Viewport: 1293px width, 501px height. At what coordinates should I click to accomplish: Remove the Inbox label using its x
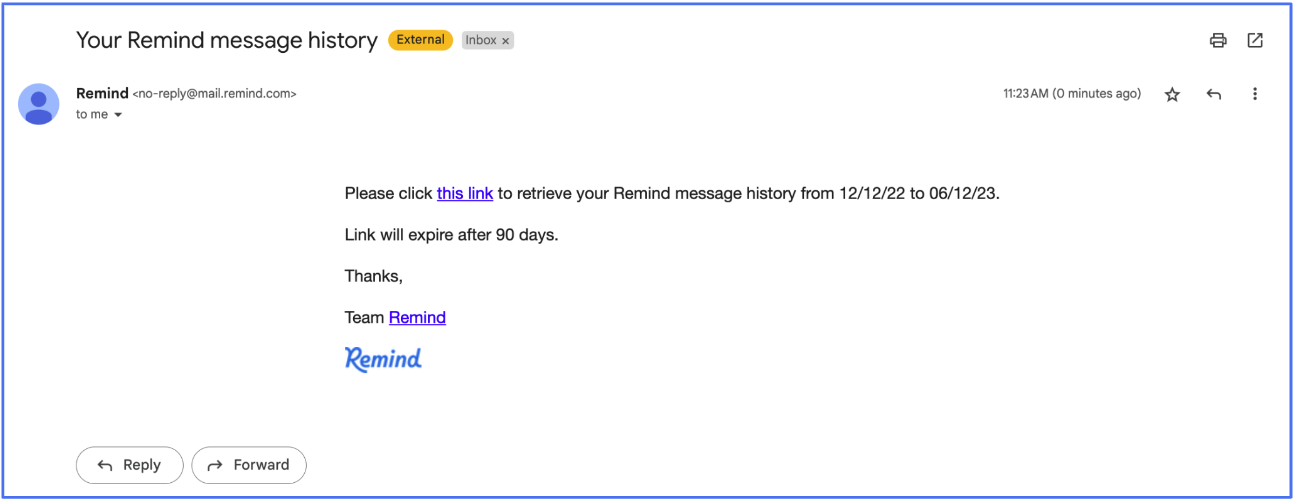(x=506, y=41)
